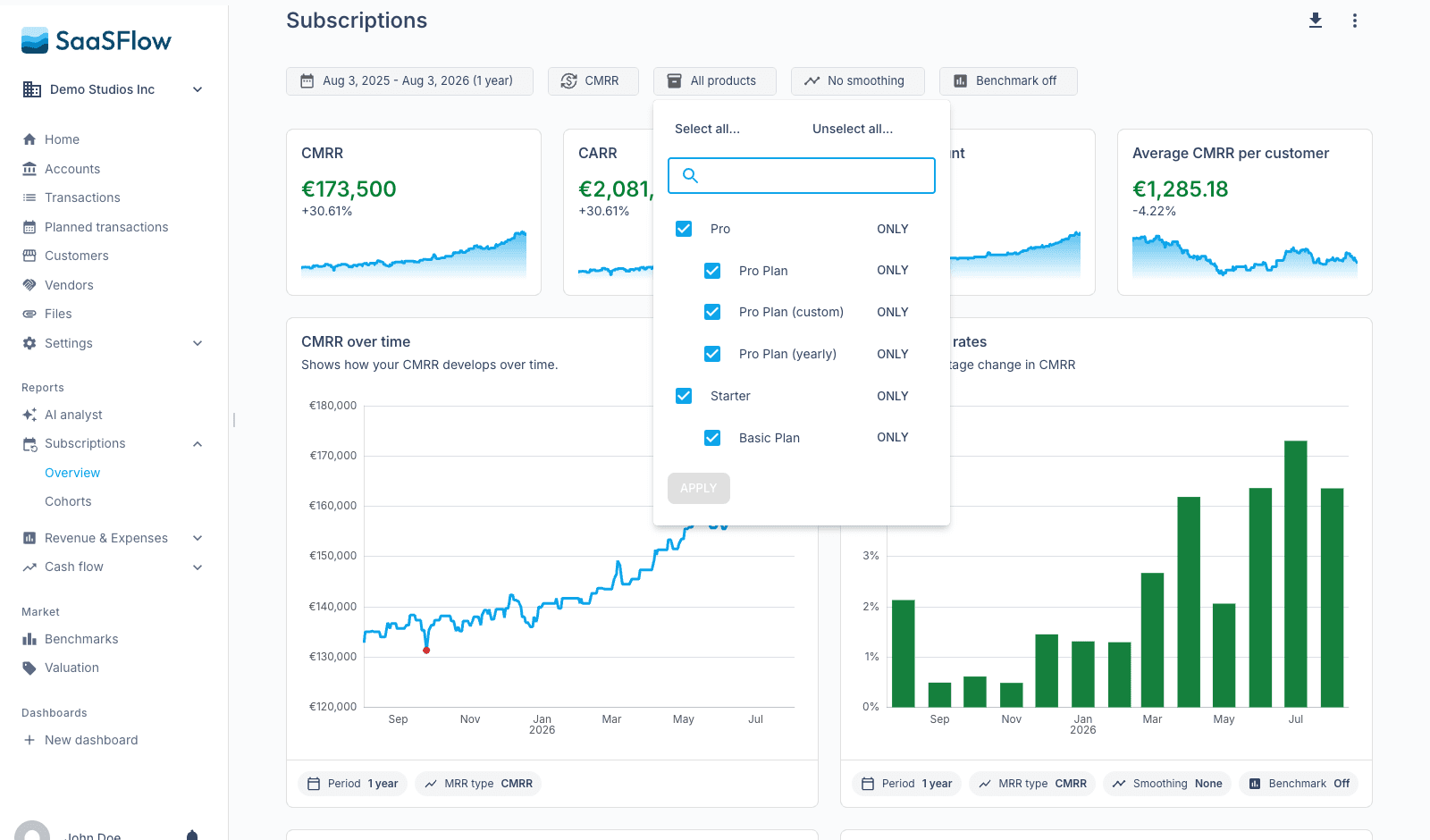Open the Benchmark off dropdown

coord(1008,81)
